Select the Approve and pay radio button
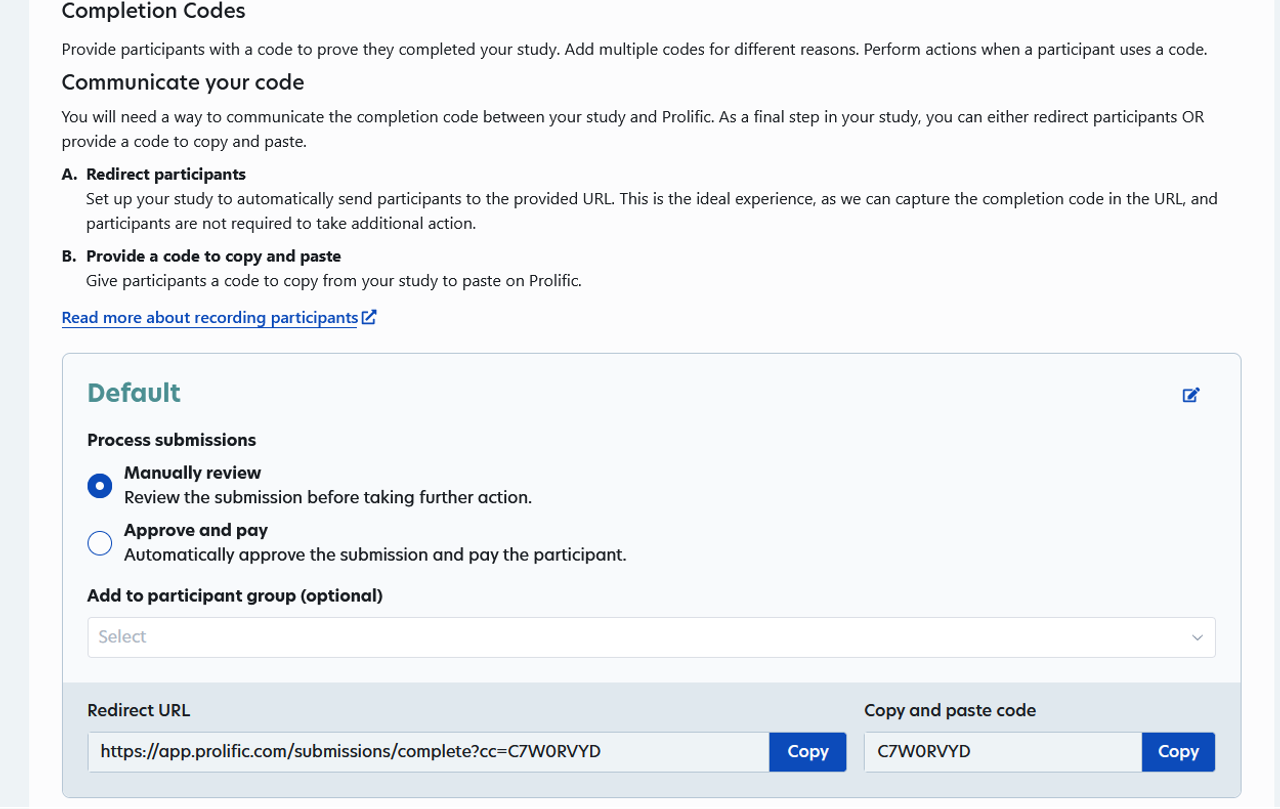The image size is (1280, 809). [100, 543]
